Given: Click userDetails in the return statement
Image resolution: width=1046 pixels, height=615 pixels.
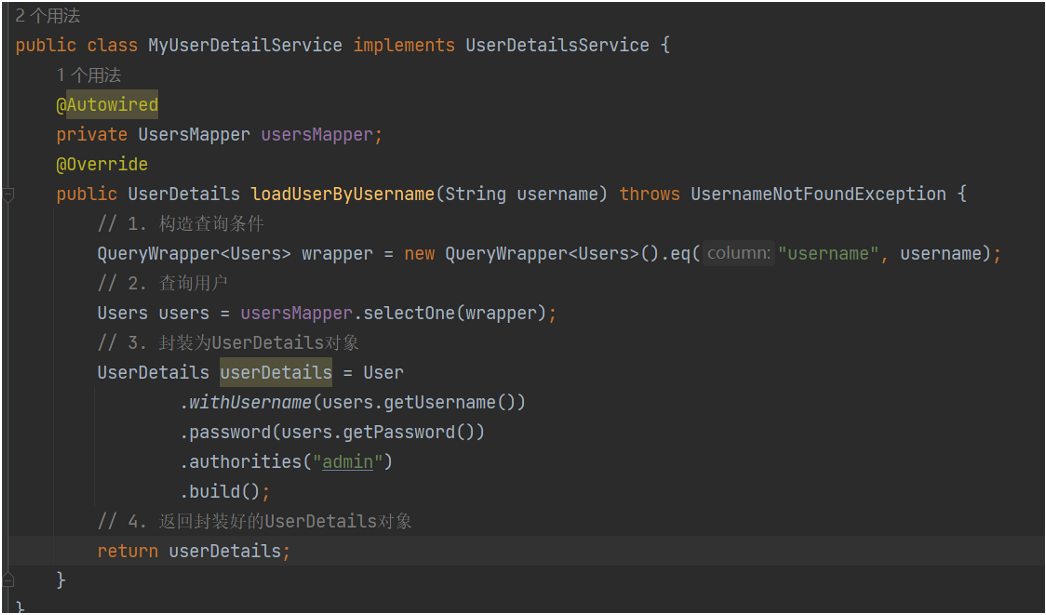Looking at the screenshot, I should [225, 551].
